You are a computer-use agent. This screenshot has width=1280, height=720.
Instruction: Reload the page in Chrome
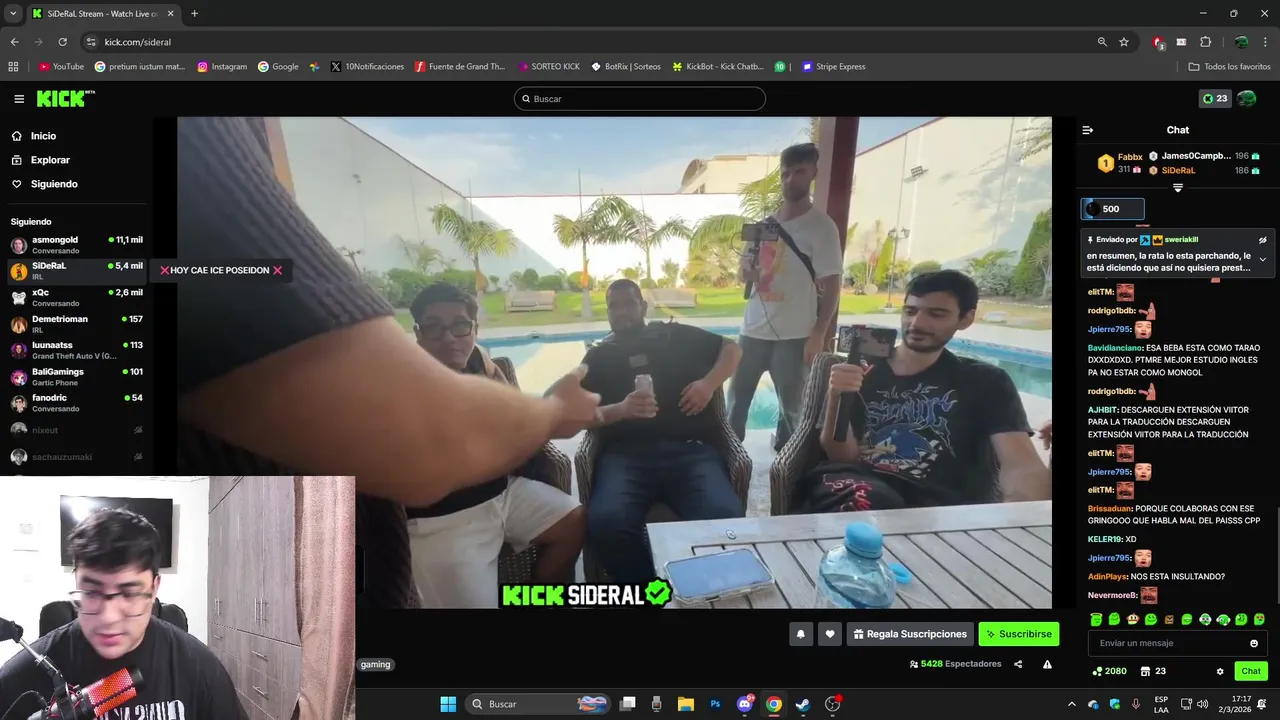[x=62, y=42]
